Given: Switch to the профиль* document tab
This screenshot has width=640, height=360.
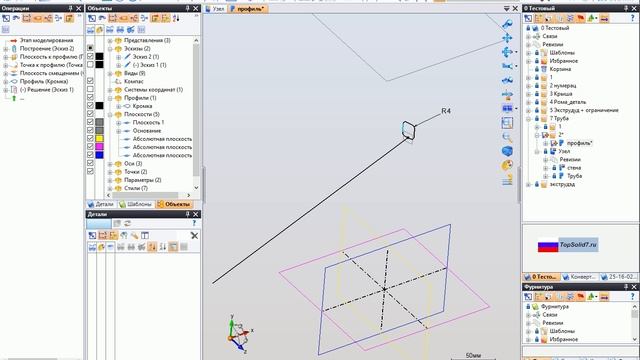Looking at the screenshot, I should (247, 9).
